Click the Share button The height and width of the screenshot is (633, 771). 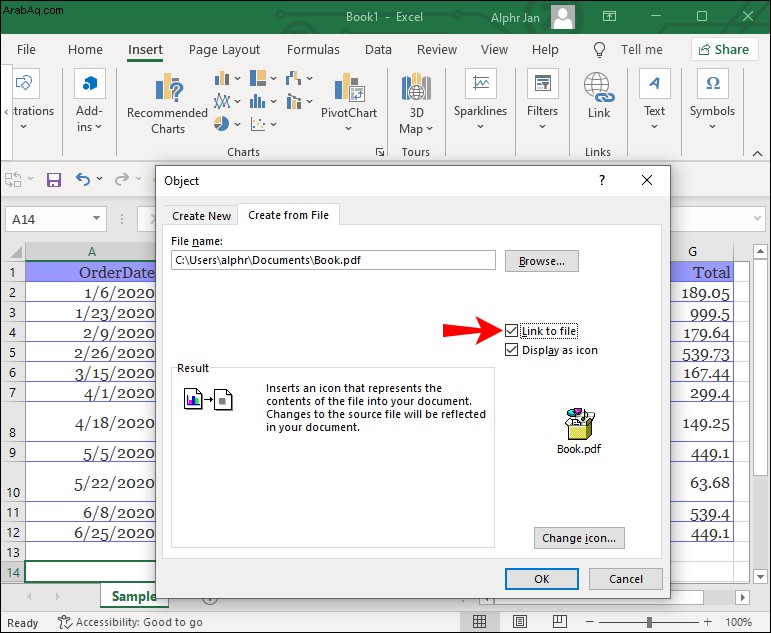724,50
